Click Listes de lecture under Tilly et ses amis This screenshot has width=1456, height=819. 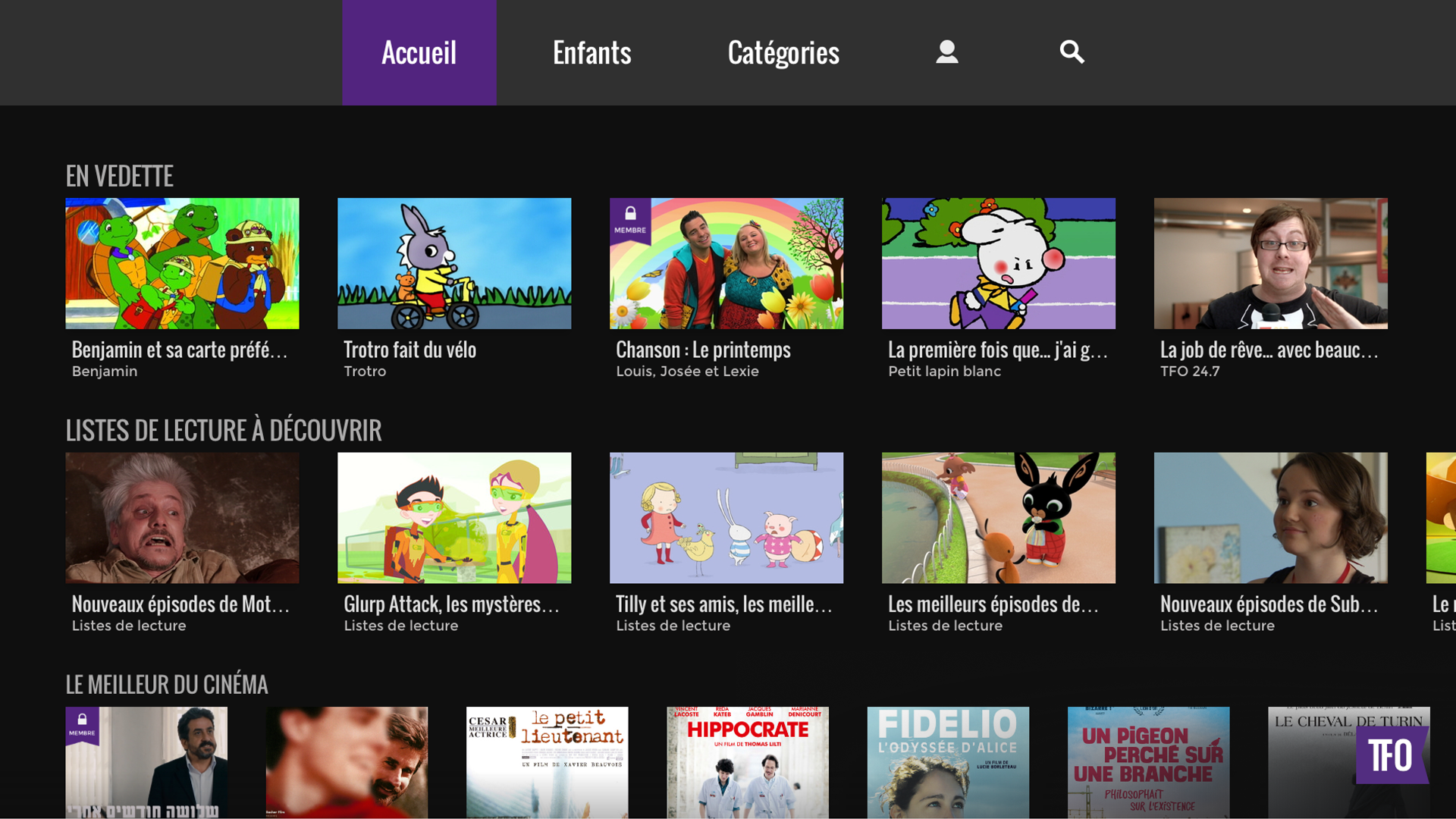pyautogui.click(x=673, y=626)
